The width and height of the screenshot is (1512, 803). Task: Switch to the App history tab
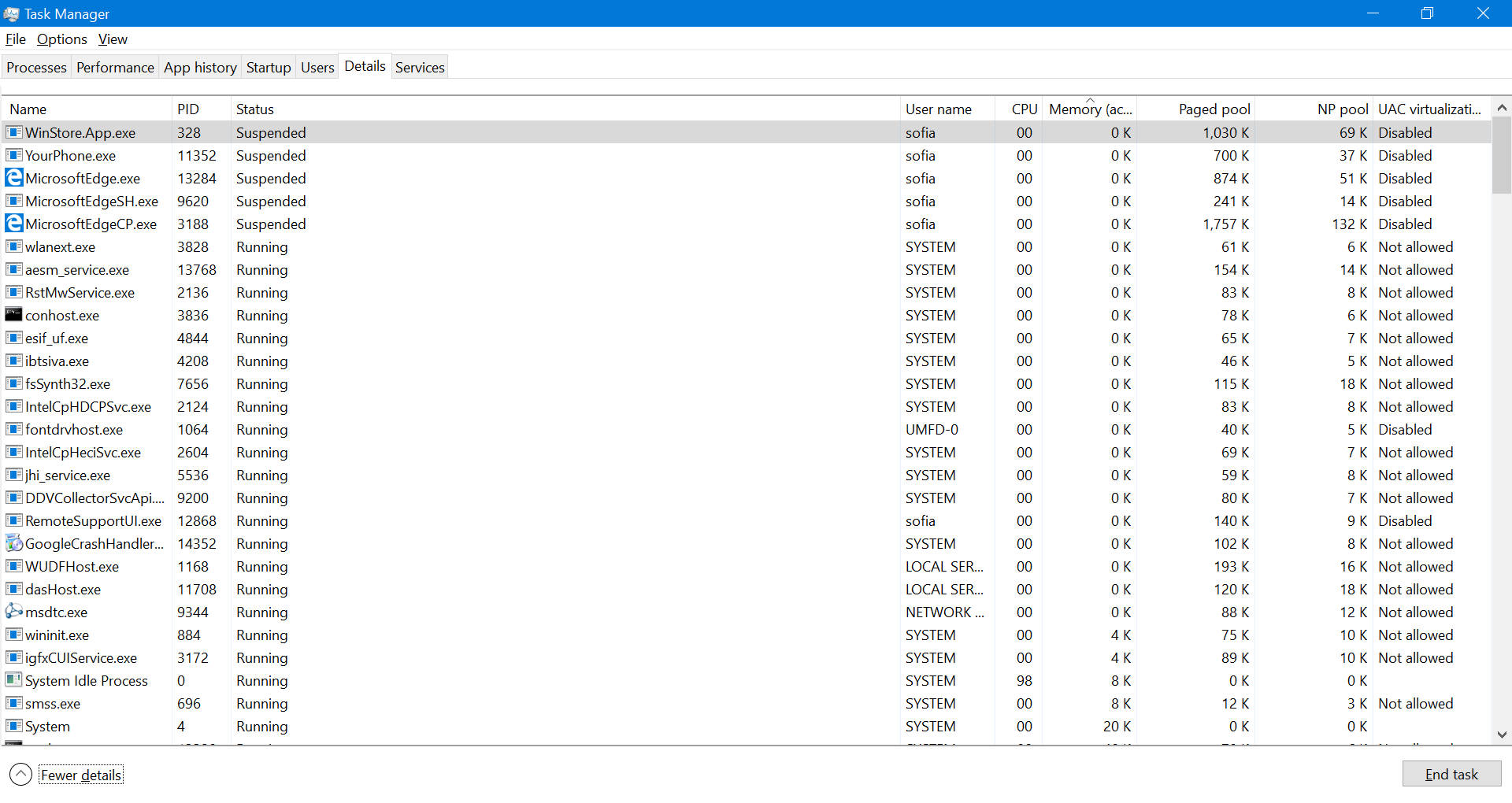coord(200,68)
